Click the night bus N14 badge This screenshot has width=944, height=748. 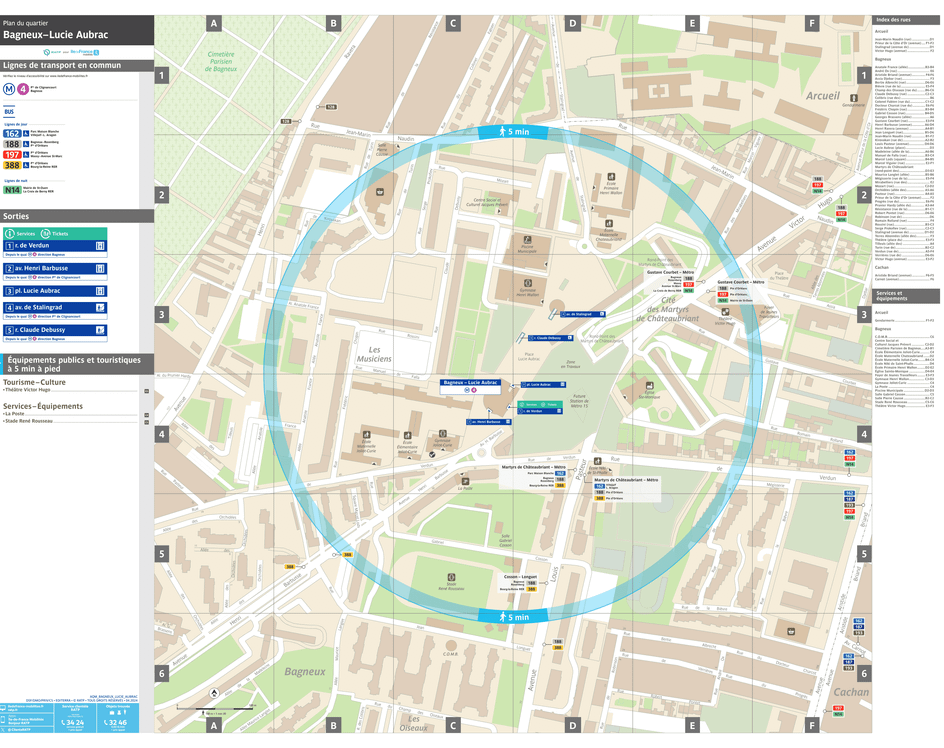[12, 190]
